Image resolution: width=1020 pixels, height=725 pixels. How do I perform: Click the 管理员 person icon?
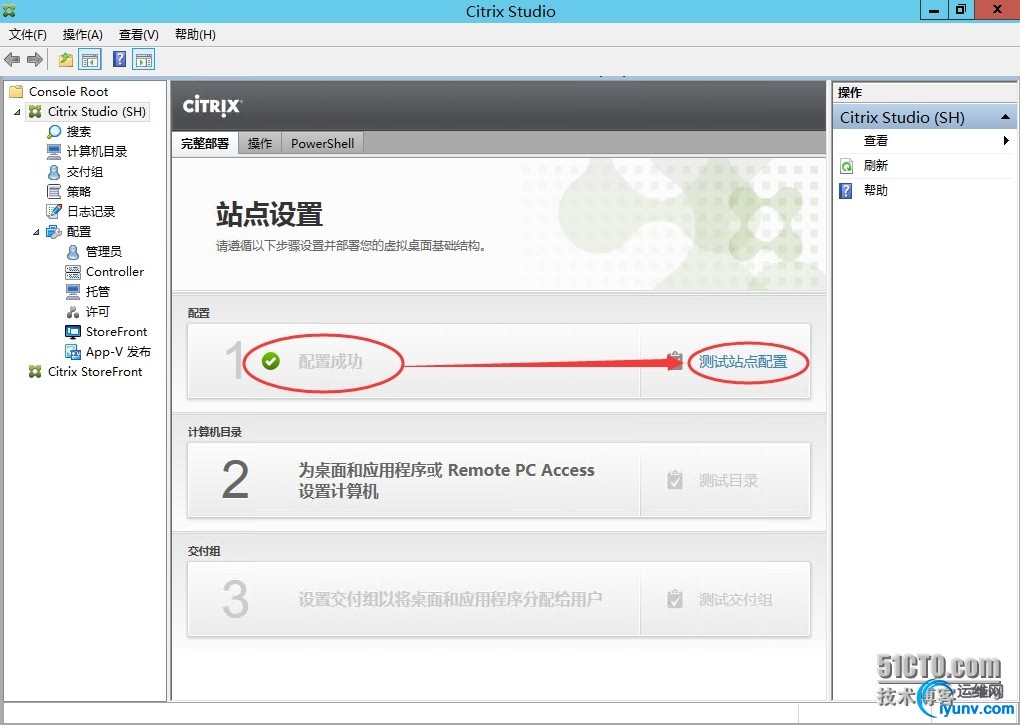(x=73, y=252)
